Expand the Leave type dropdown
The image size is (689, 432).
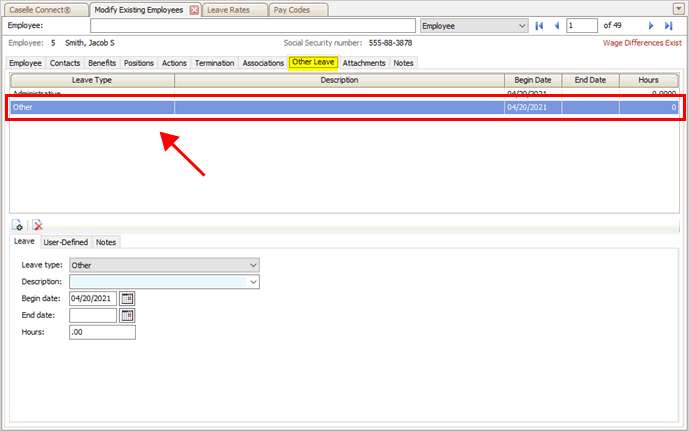tap(254, 265)
